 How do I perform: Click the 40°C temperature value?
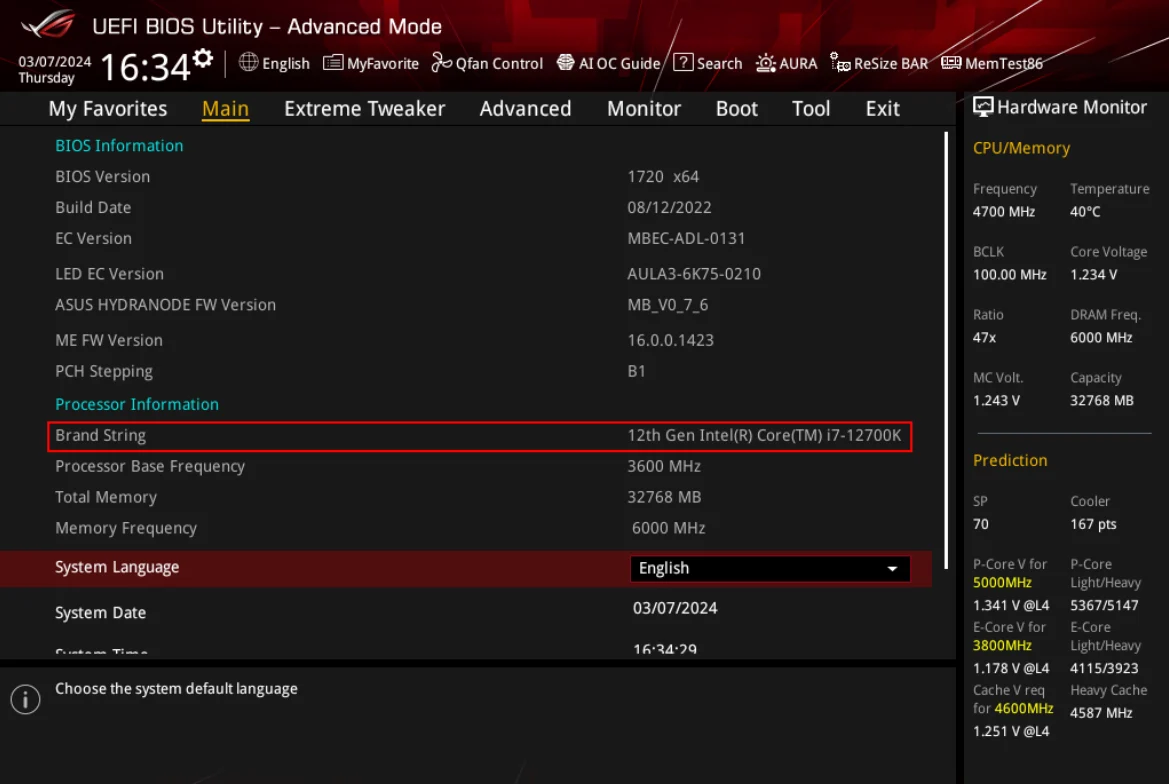coord(1085,212)
